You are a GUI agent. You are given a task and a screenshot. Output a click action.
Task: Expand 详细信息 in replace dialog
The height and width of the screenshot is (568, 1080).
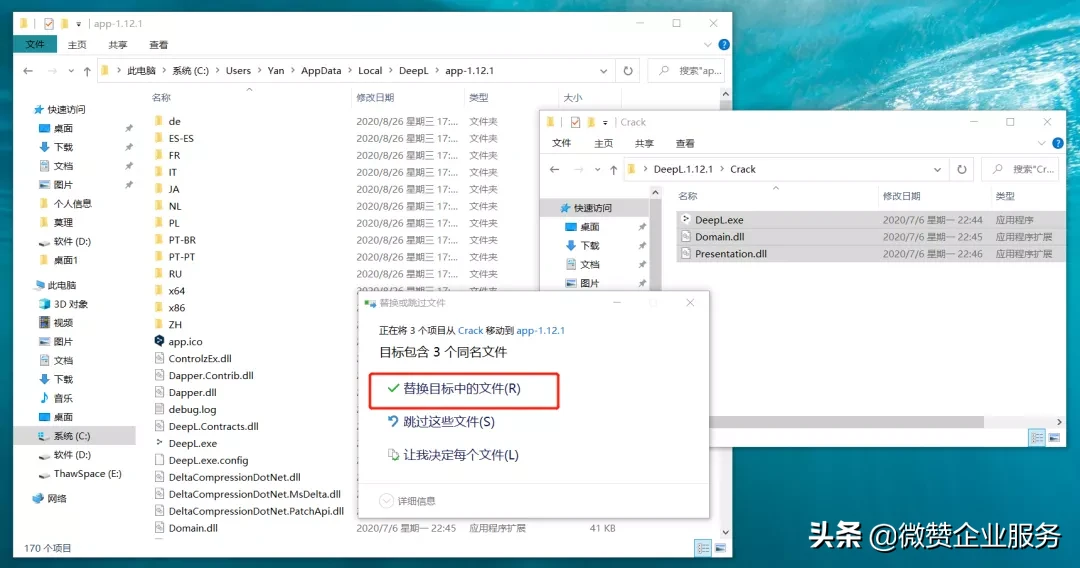[408, 501]
